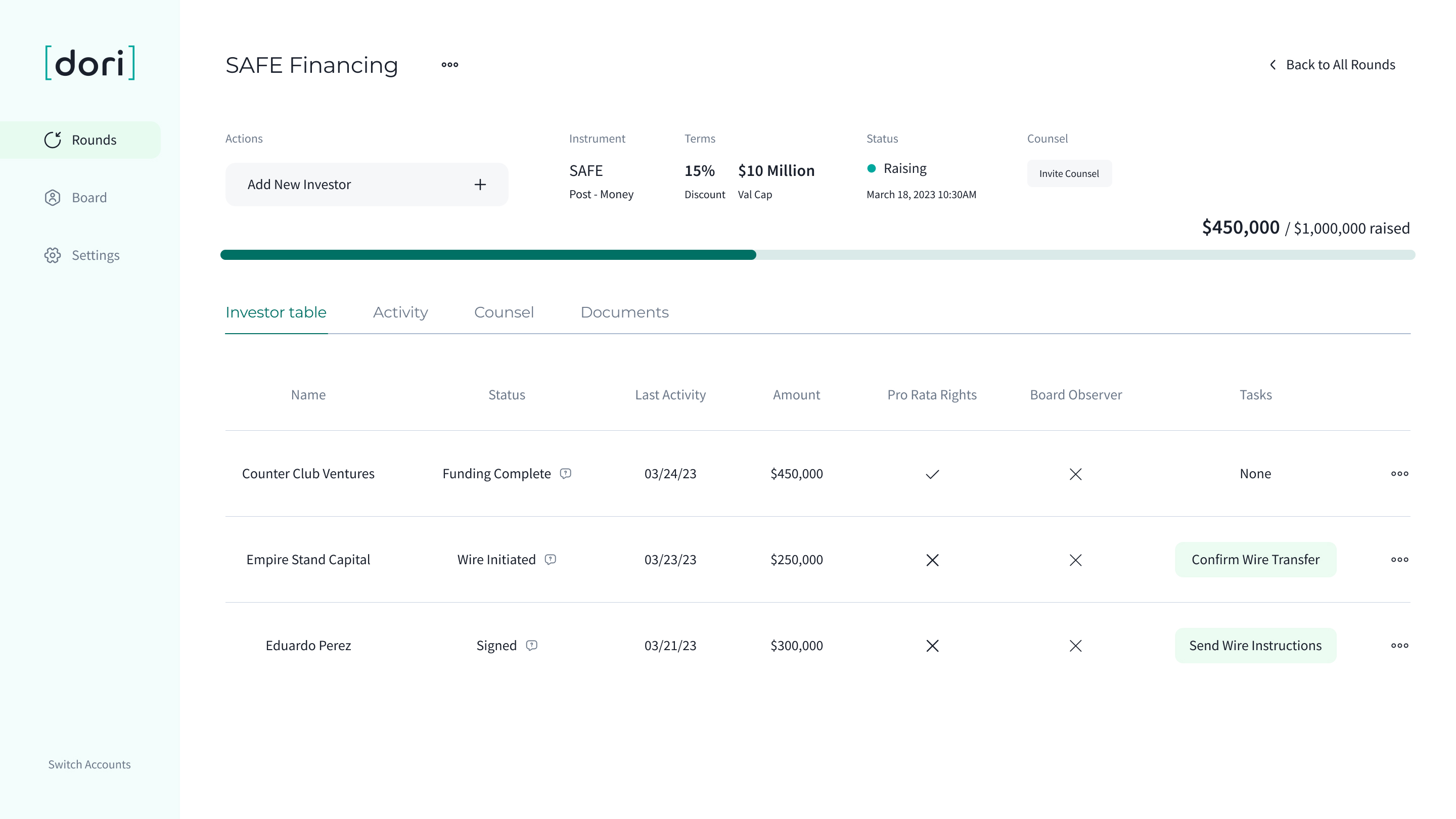
Task: Click the plus icon in Add New Investor
Action: [x=480, y=184]
